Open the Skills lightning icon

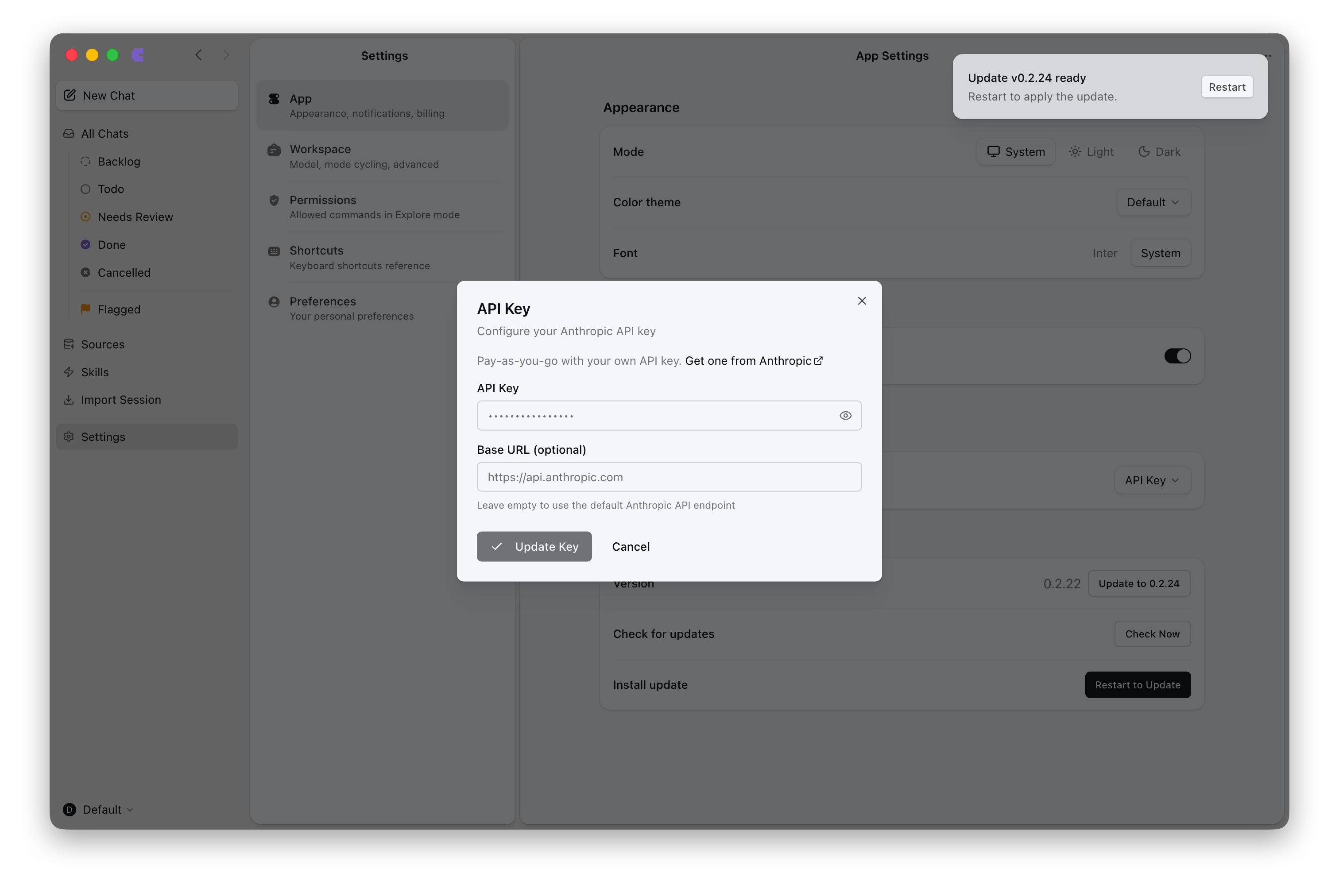point(69,372)
